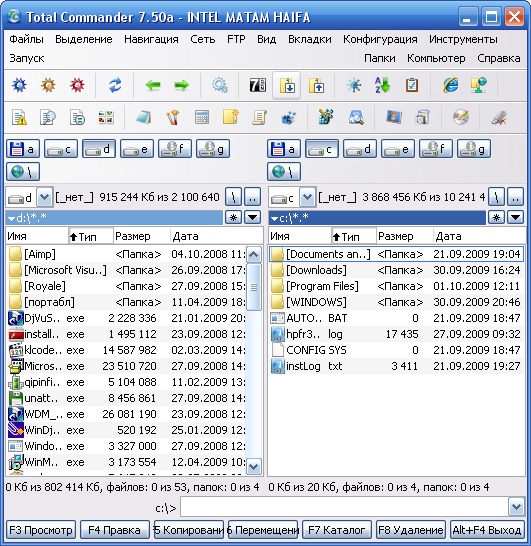The width and height of the screenshot is (531, 546).
Task: Open the Вкладки menu
Action: tap(310, 39)
